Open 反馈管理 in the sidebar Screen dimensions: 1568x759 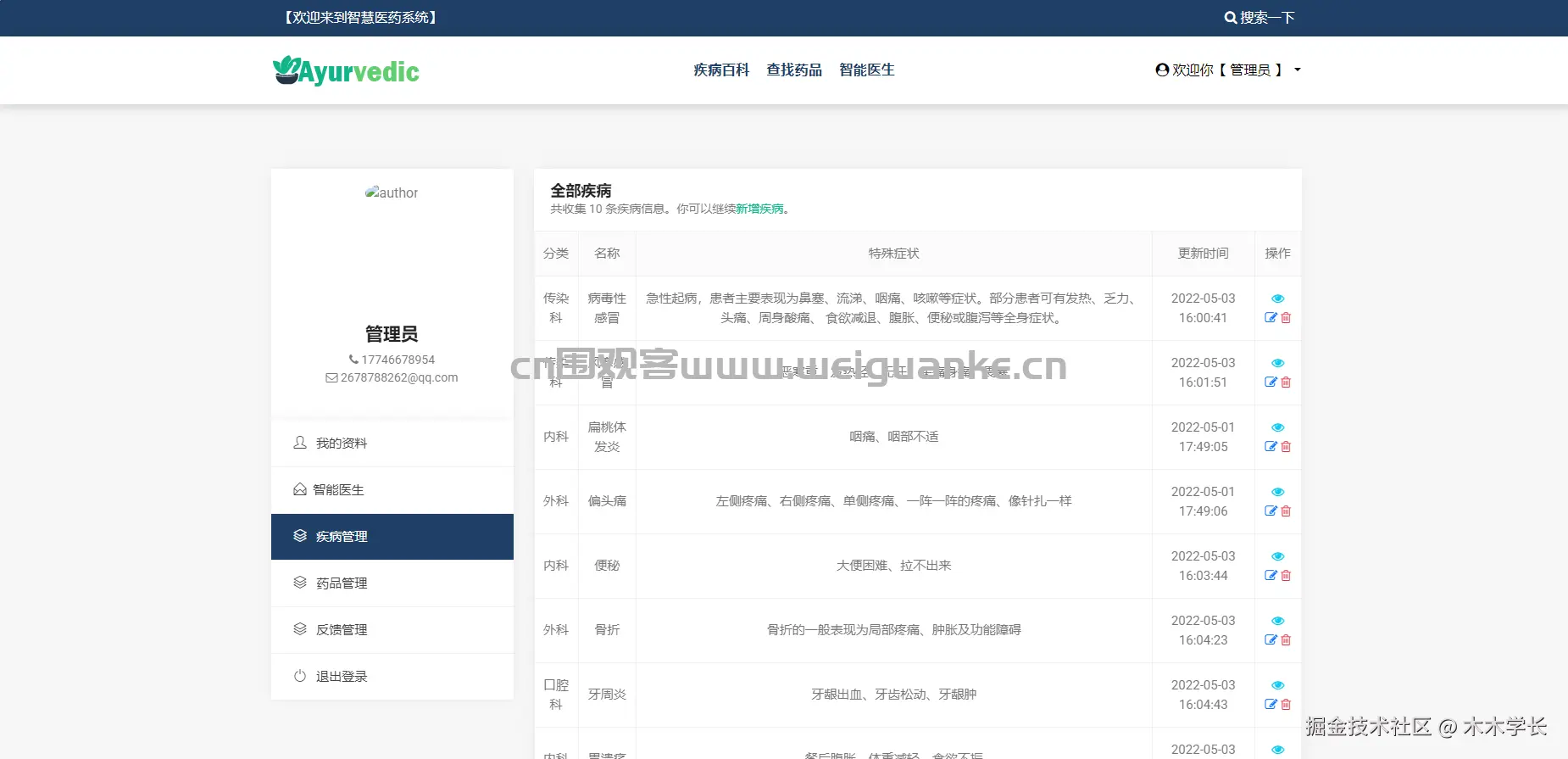pyautogui.click(x=392, y=629)
